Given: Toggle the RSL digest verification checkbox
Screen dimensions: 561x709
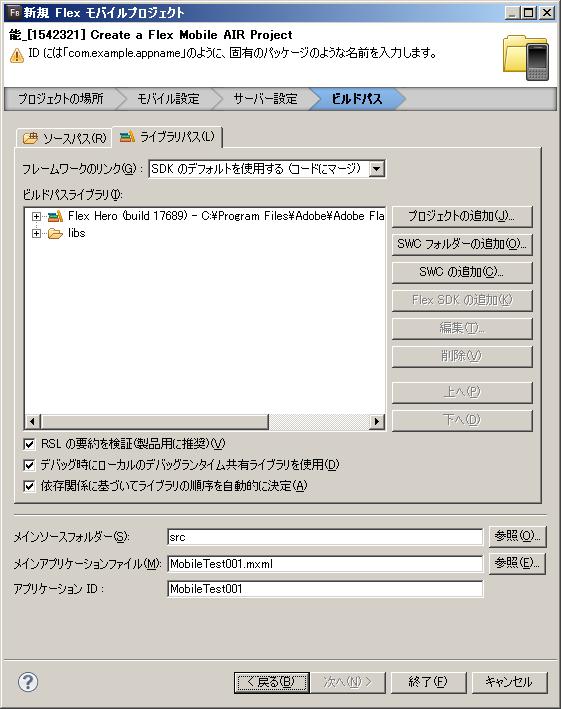Looking at the screenshot, I should point(29,444).
